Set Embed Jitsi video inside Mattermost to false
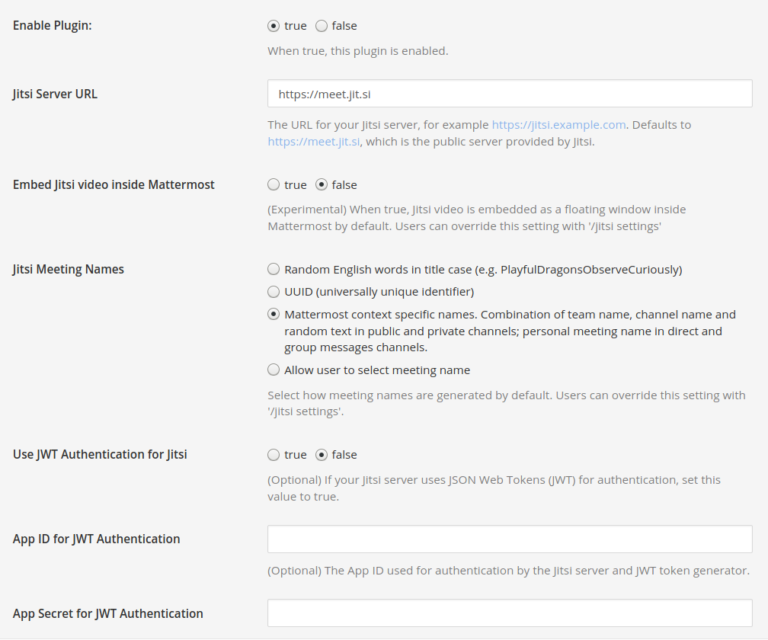The width and height of the screenshot is (768, 640). (321, 185)
